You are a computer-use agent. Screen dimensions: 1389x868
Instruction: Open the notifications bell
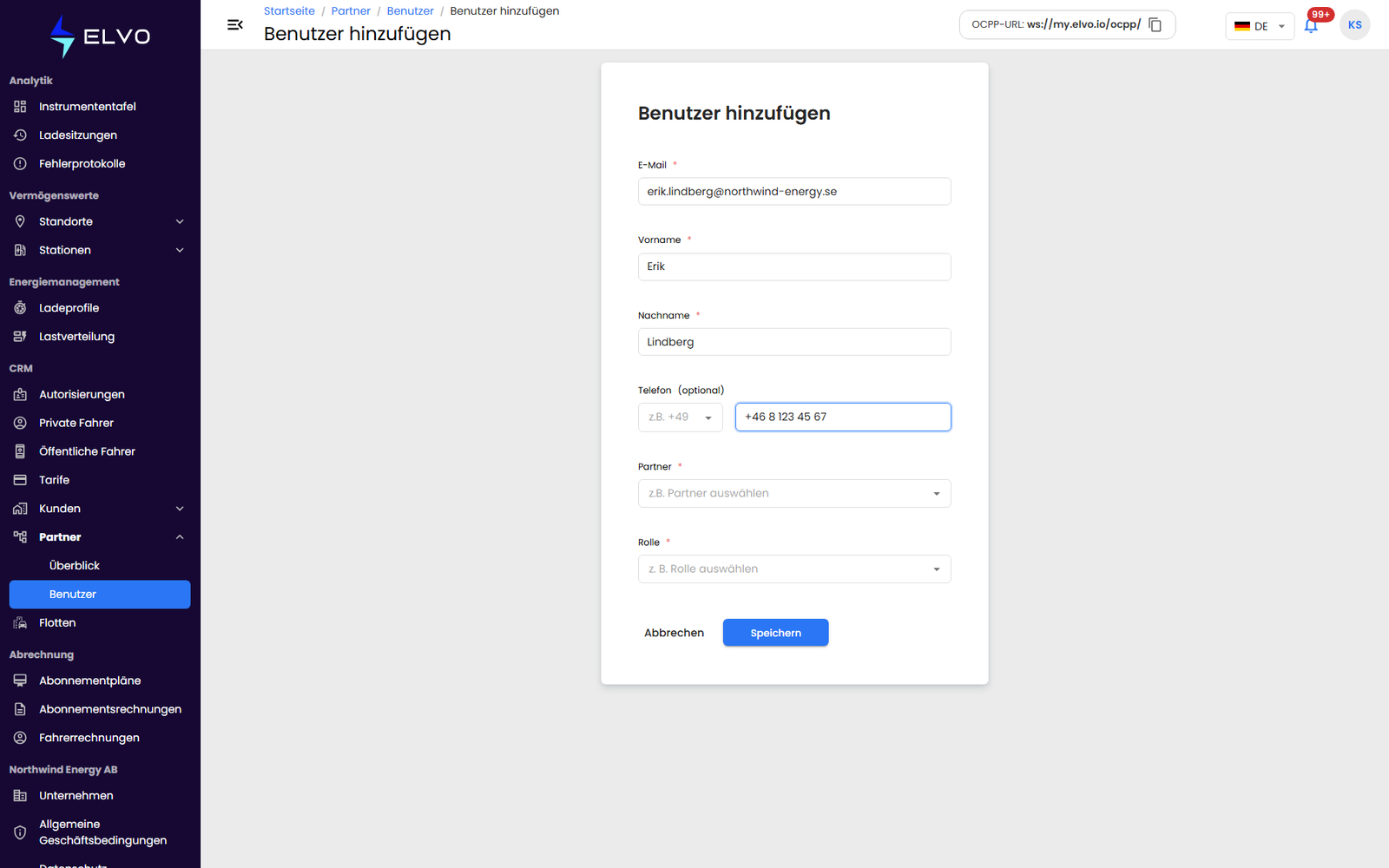coord(1311,26)
